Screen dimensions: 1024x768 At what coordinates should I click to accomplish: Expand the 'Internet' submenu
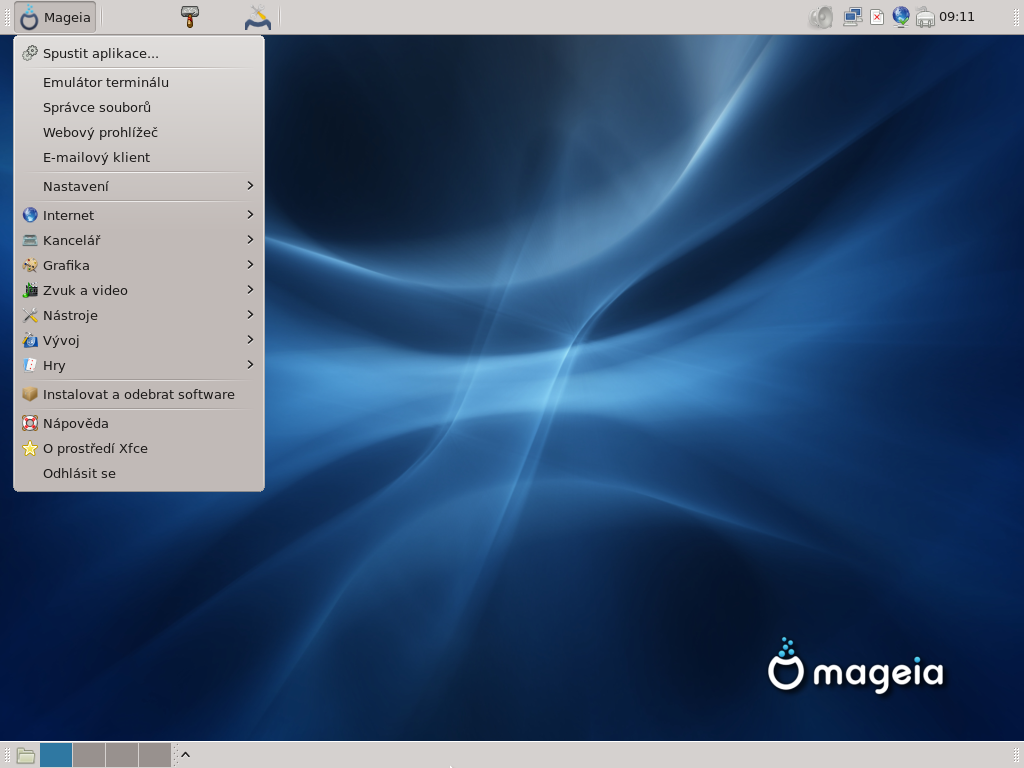pyautogui.click(x=138, y=215)
